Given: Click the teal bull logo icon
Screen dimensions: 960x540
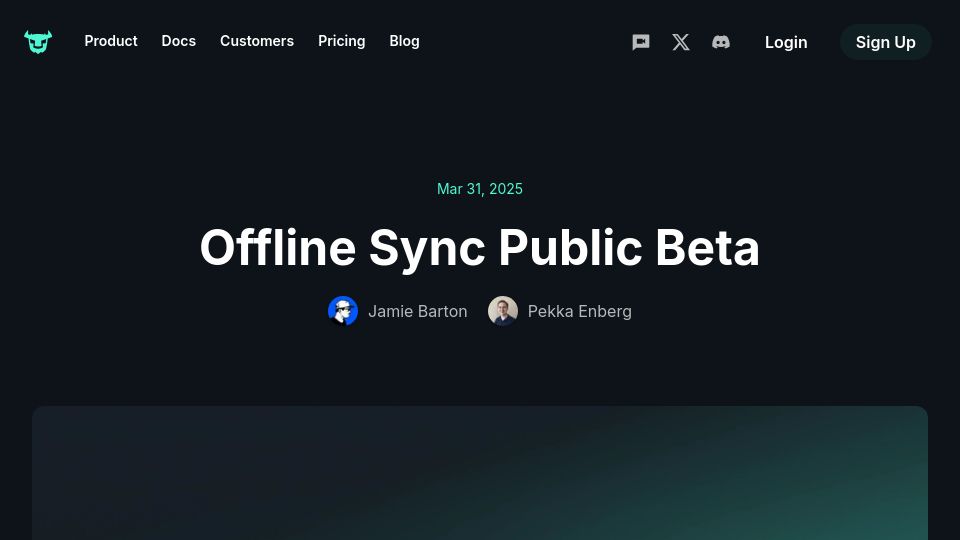Looking at the screenshot, I should tap(38, 42).
